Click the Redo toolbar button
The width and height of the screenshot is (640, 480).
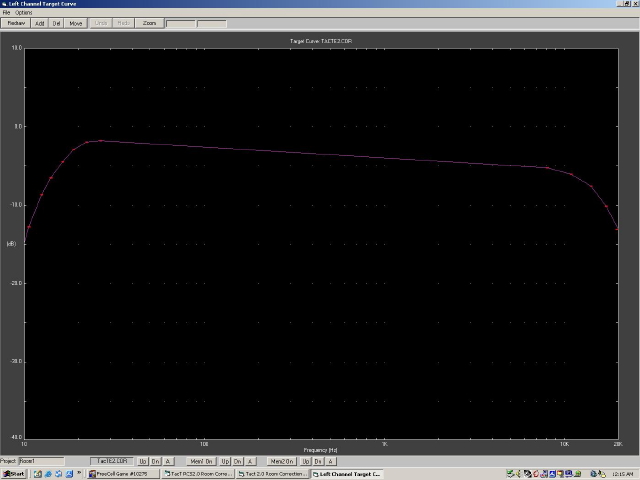tap(123, 23)
